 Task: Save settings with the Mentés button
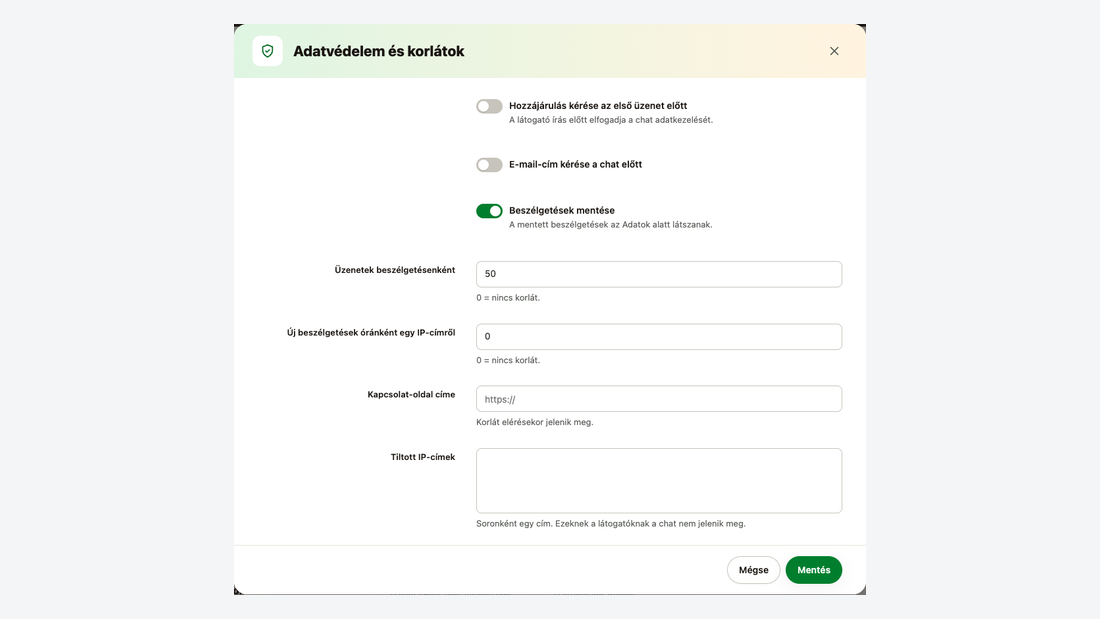point(814,570)
